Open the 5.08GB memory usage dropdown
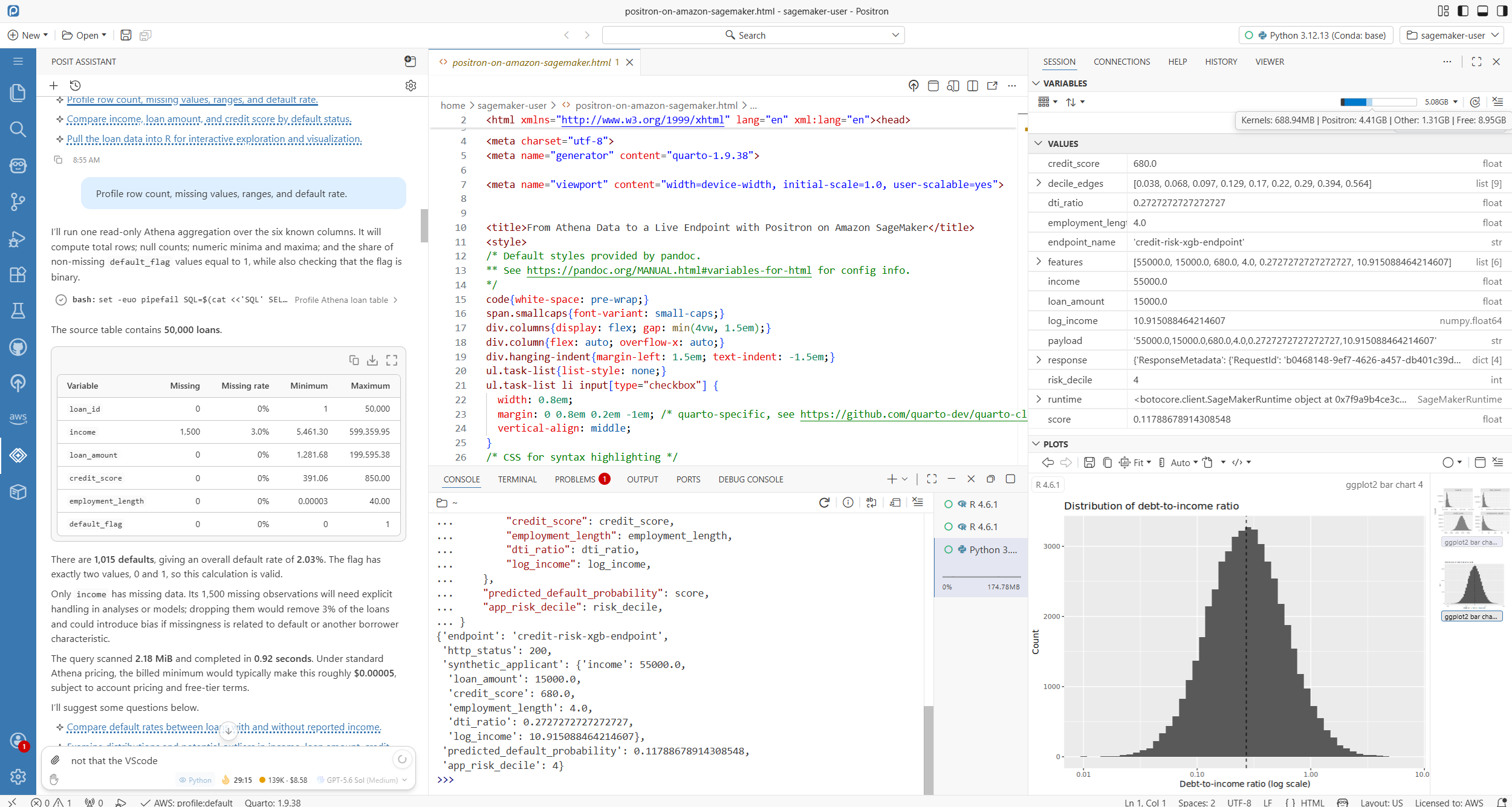 pos(1441,102)
